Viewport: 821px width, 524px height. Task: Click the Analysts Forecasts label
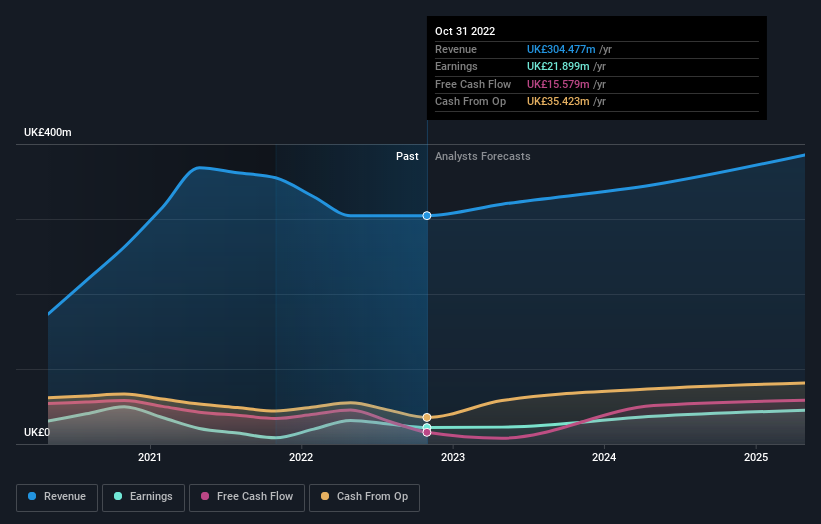point(483,156)
